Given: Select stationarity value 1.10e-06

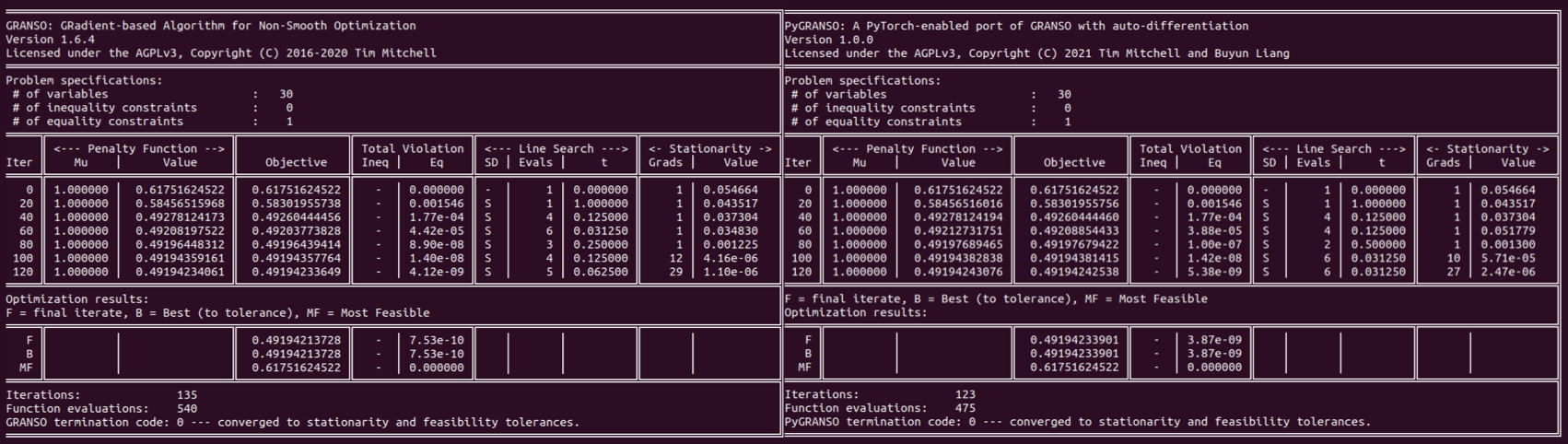Looking at the screenshot, I should coord(731,272).
